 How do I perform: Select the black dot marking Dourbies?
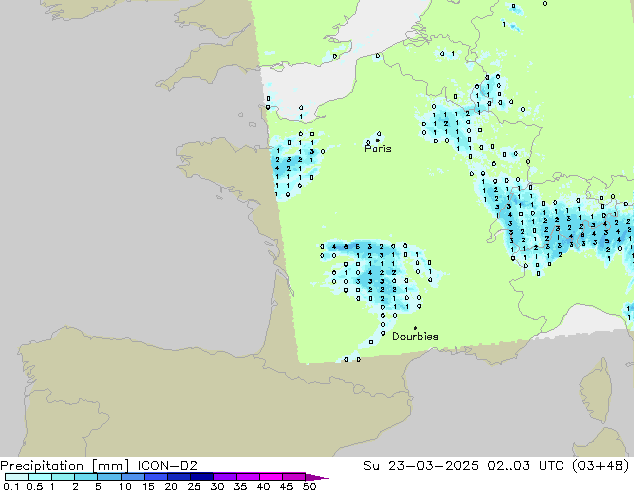pos(415,328)
